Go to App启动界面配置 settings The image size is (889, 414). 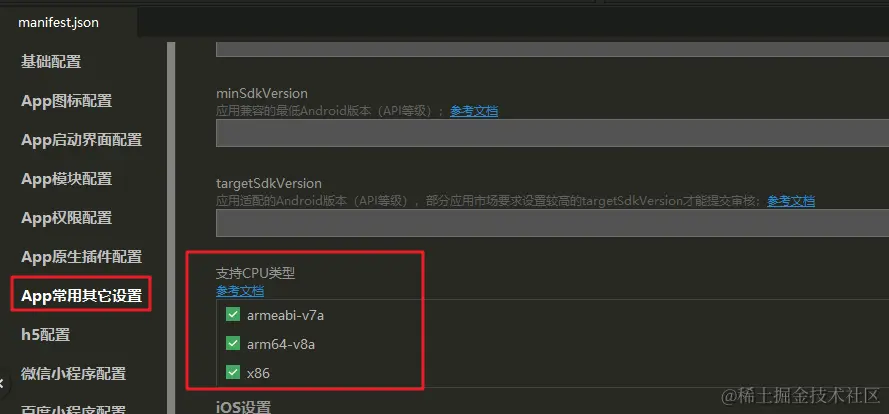pyautogui.click(x=82, y=140)
